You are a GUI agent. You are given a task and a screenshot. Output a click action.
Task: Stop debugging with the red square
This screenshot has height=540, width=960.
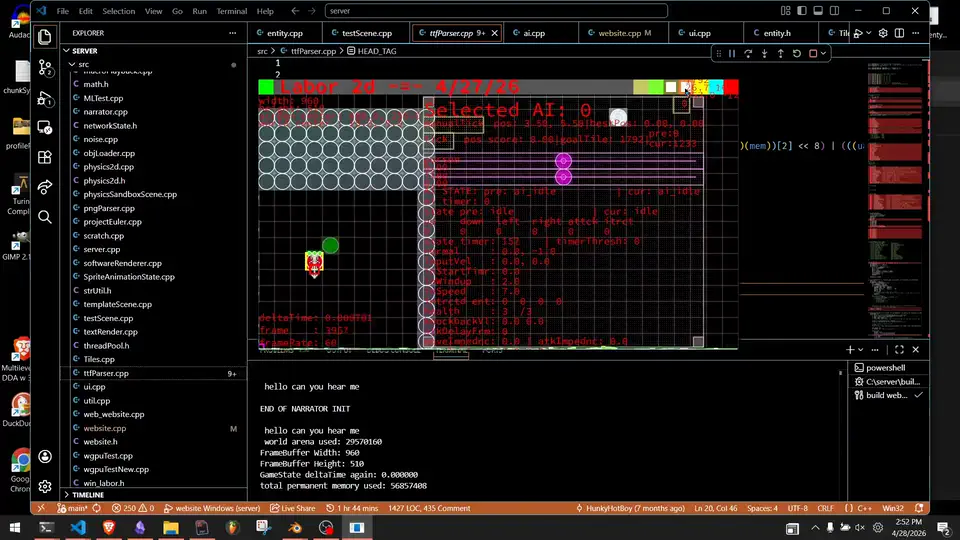click(813, 54)
